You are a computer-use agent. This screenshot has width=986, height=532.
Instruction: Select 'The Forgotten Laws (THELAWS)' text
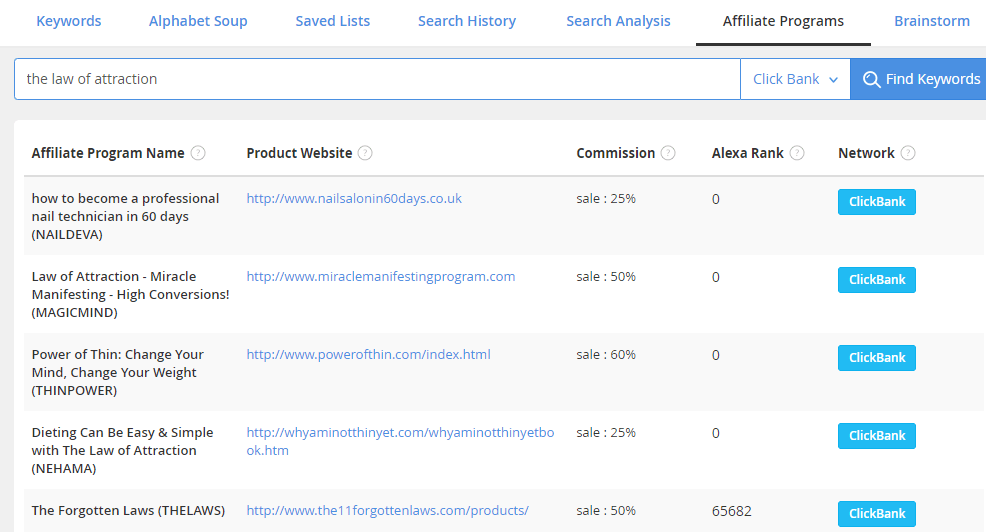tap(128, 510)
